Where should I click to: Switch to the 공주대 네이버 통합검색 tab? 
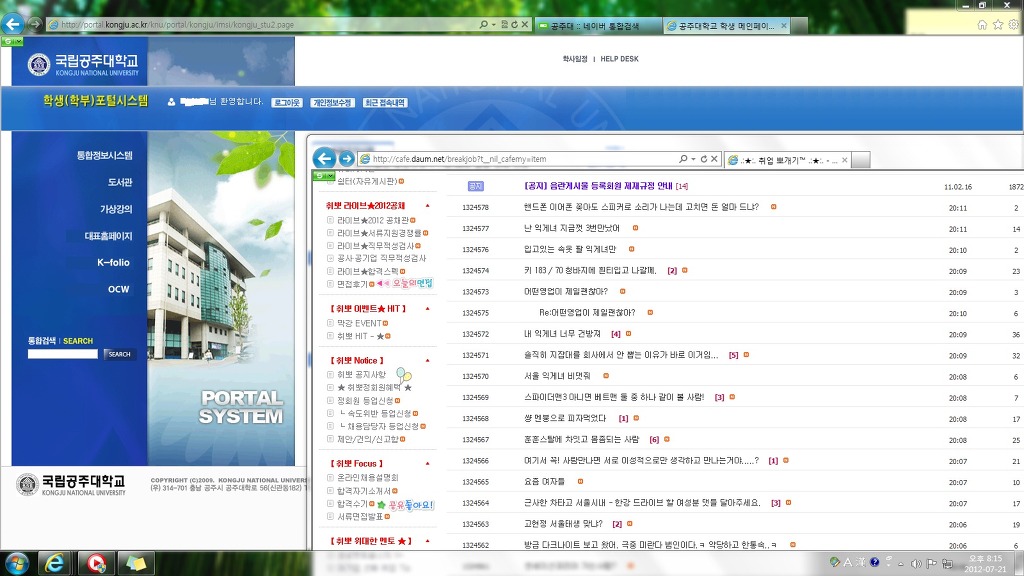click(x=597, y=26)
